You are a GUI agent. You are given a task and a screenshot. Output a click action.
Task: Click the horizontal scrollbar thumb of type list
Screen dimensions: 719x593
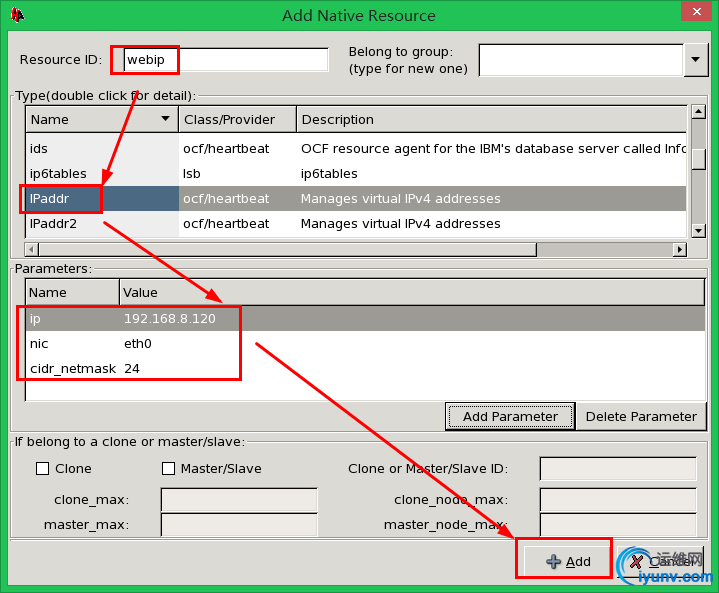tap(288, 250)
